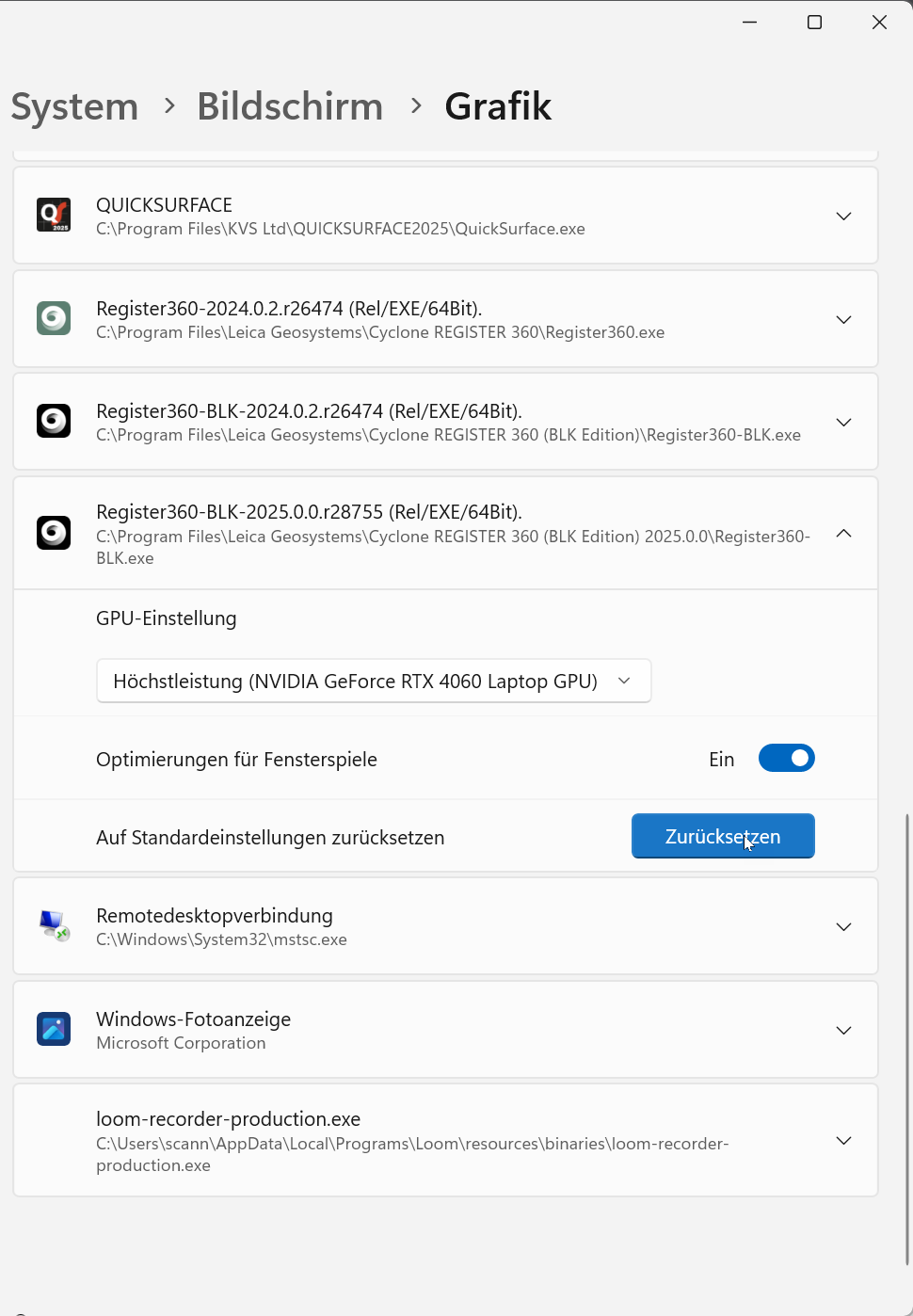Collapse Register360-BLK-2025.0.0.r28755 chevron
This screenshot has width=913, height=1316.
pyautogui.click(x=844, y=534)
